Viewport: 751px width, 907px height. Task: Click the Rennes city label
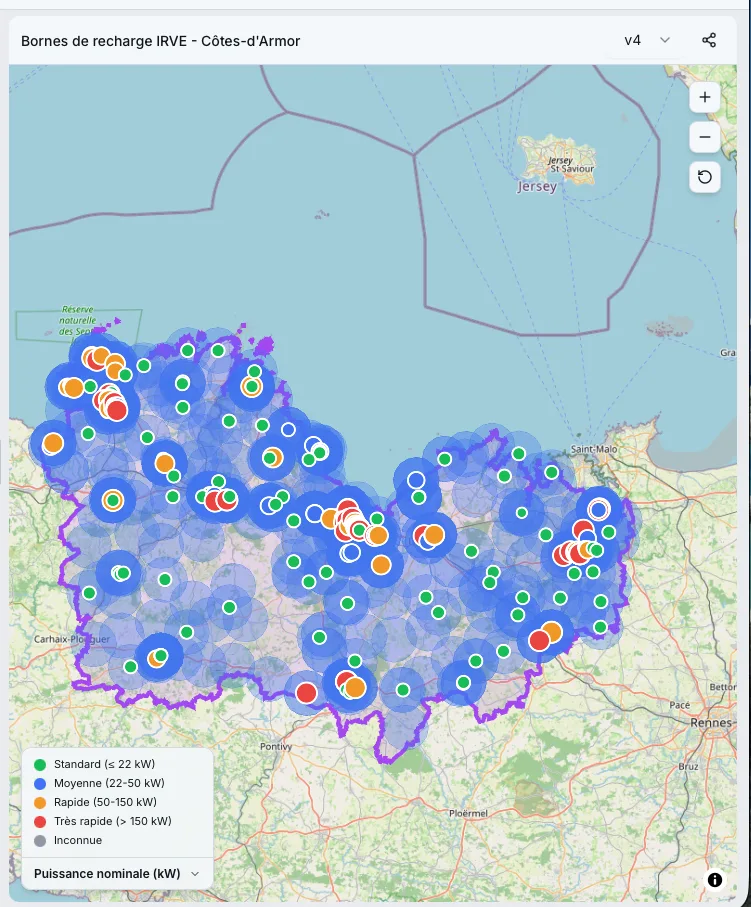coord(711,722)
